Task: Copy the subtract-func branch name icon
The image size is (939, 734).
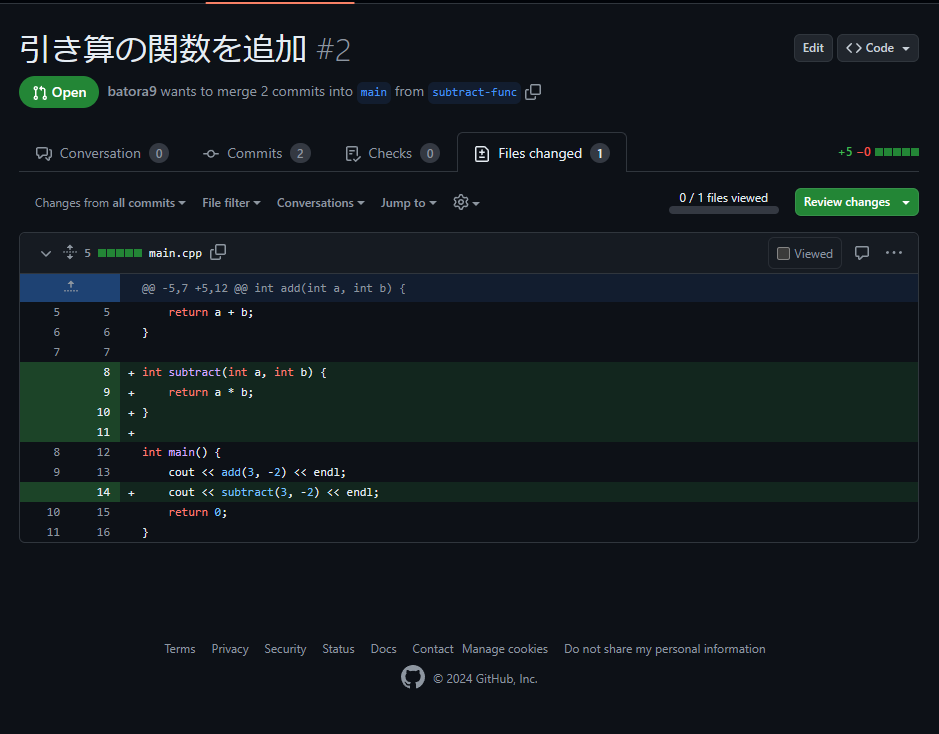Action: (x=533, y=92)
